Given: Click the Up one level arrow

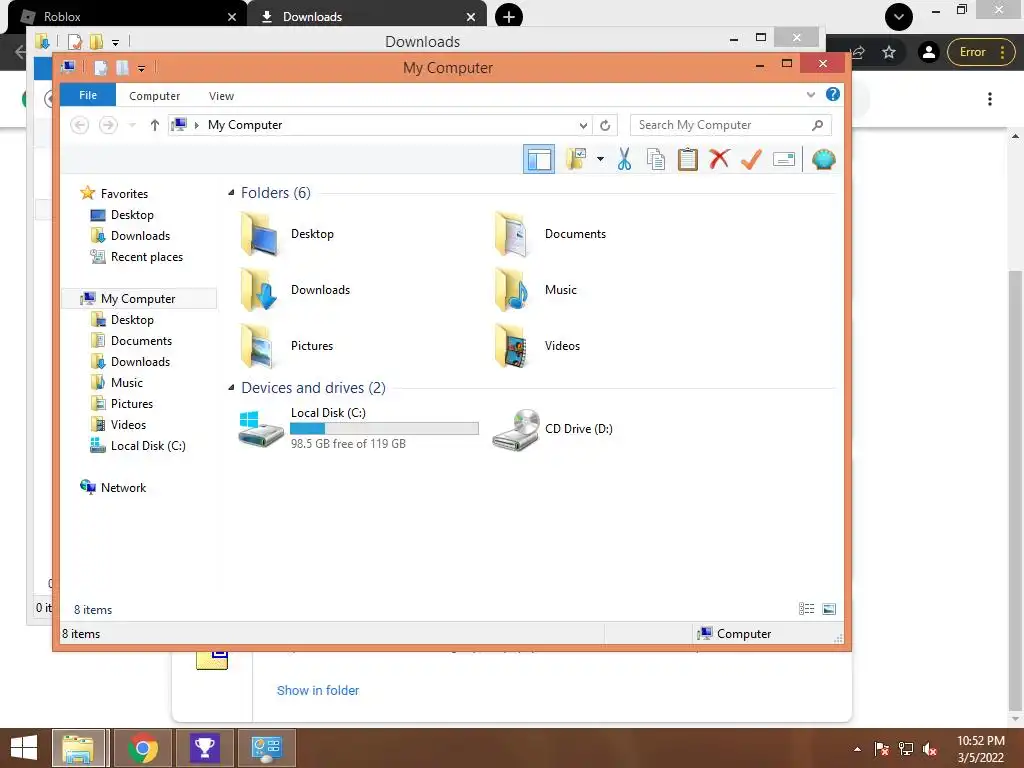Looking at the screenshot, I should [x=155, y=125].
